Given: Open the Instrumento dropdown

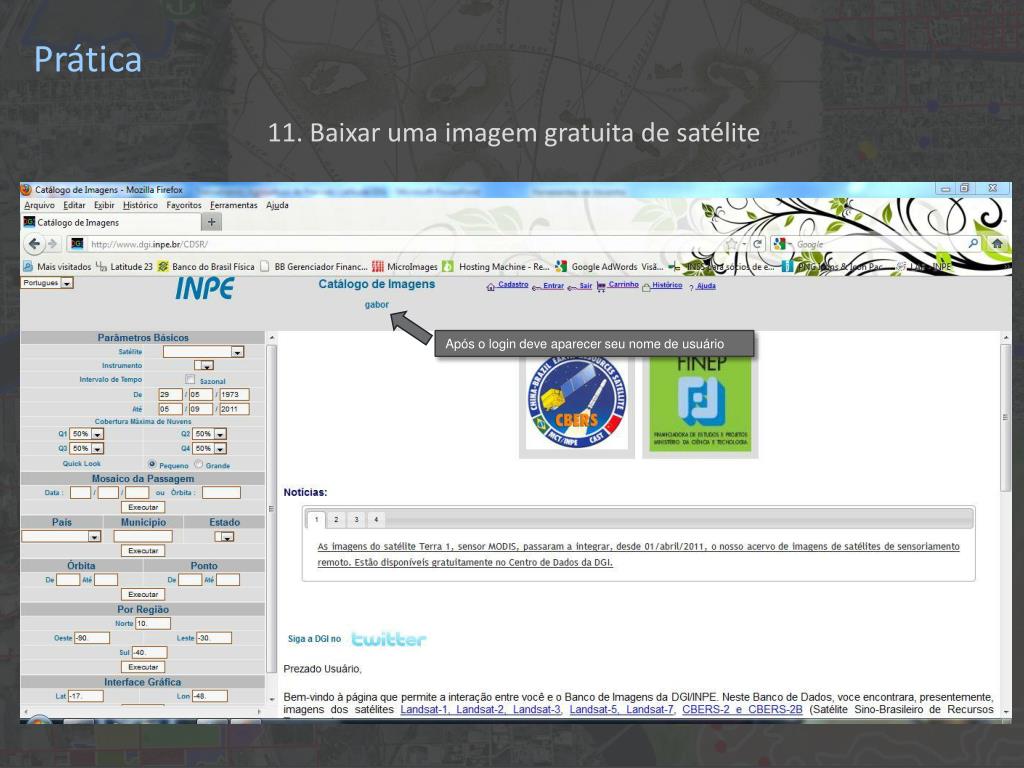Looking at the screenshot, I should point(204,365).
